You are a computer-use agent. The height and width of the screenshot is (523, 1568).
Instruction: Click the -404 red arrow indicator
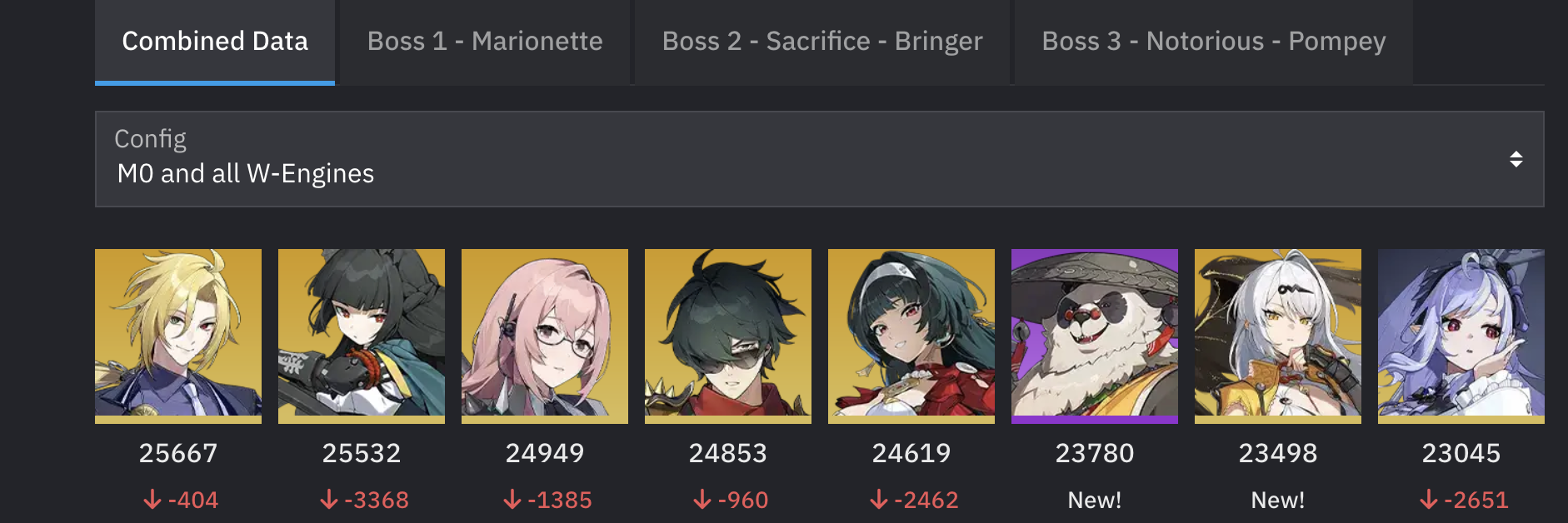(152, 500)
